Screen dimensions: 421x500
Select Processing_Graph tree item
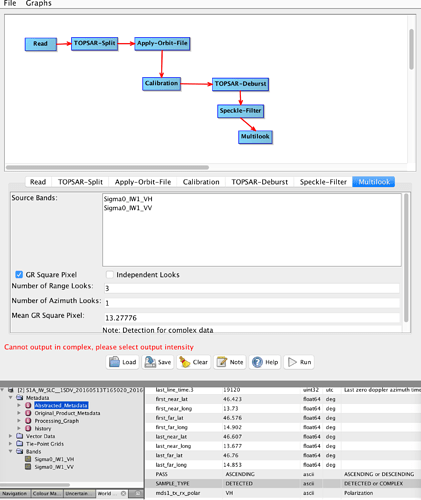point(57,421)
